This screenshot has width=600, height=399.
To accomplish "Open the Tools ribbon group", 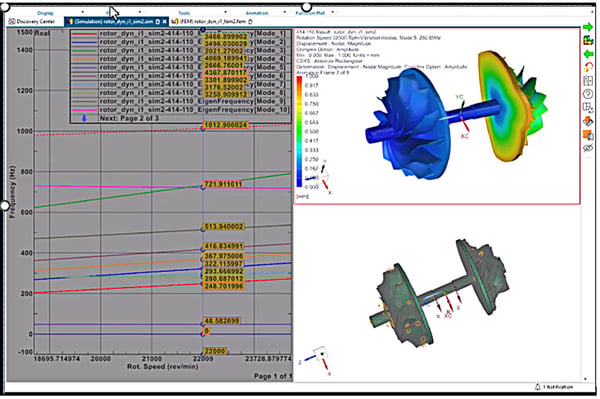I will 184,13.
